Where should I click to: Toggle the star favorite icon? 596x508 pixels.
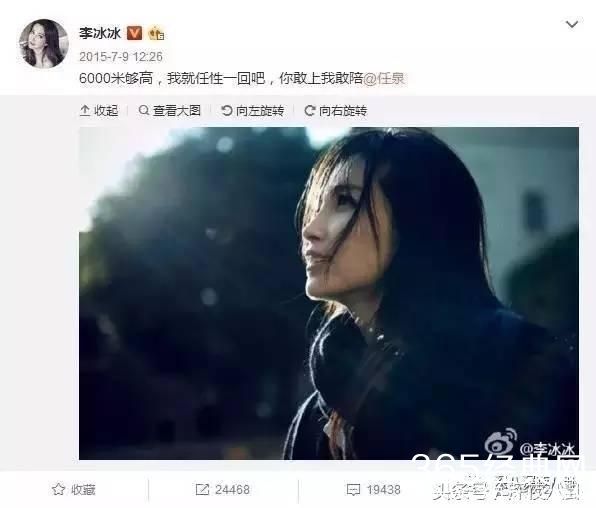(58, 489)
